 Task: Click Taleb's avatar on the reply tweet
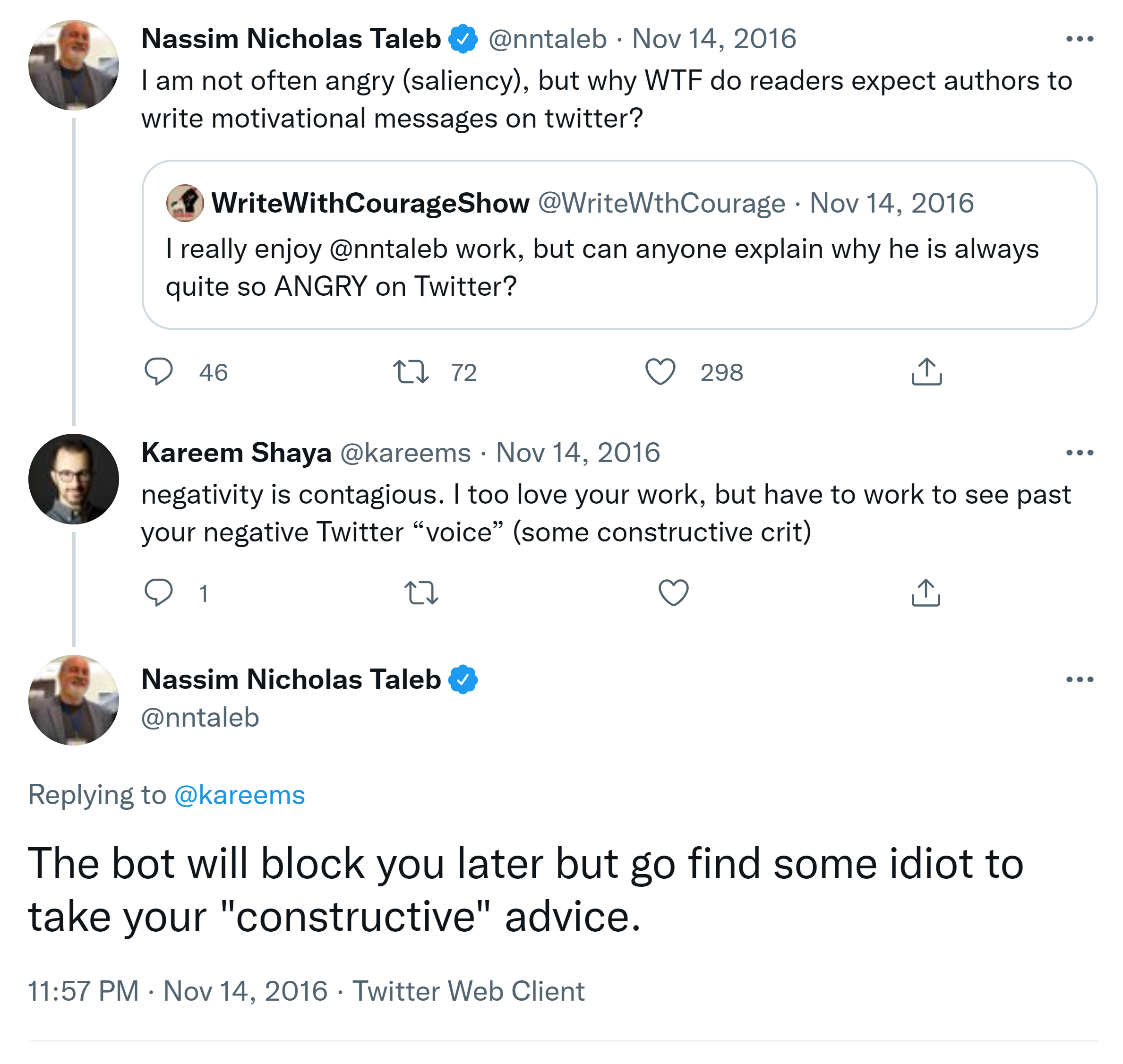click(74, 700)
